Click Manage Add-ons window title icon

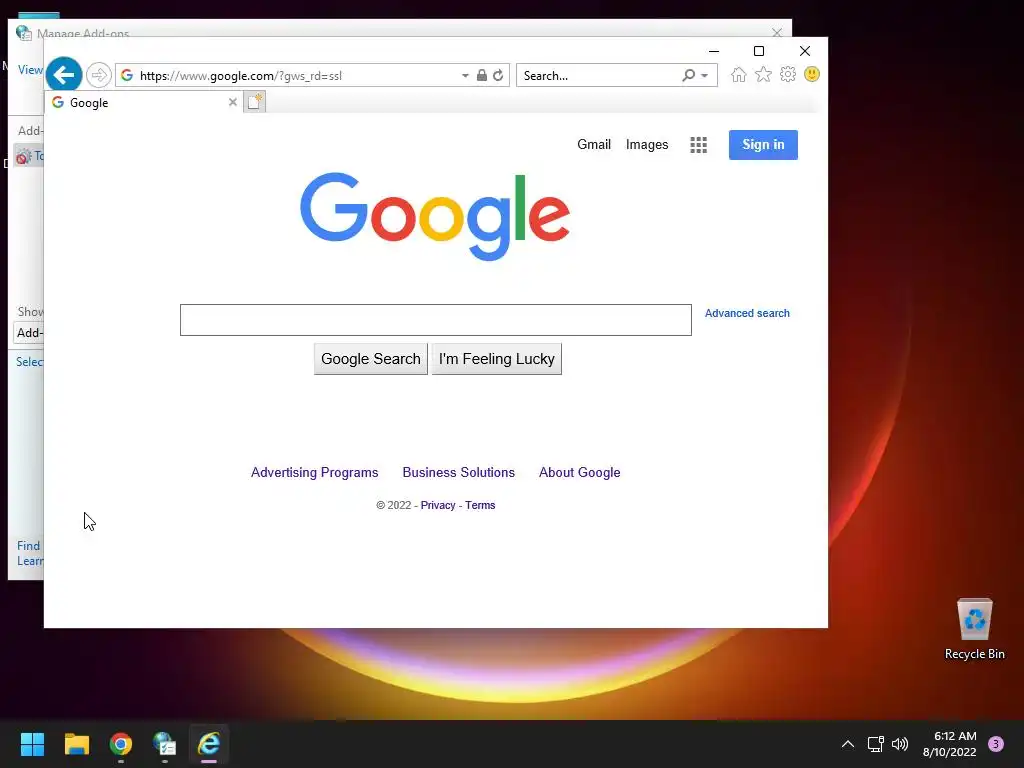[x=24, y=33]
